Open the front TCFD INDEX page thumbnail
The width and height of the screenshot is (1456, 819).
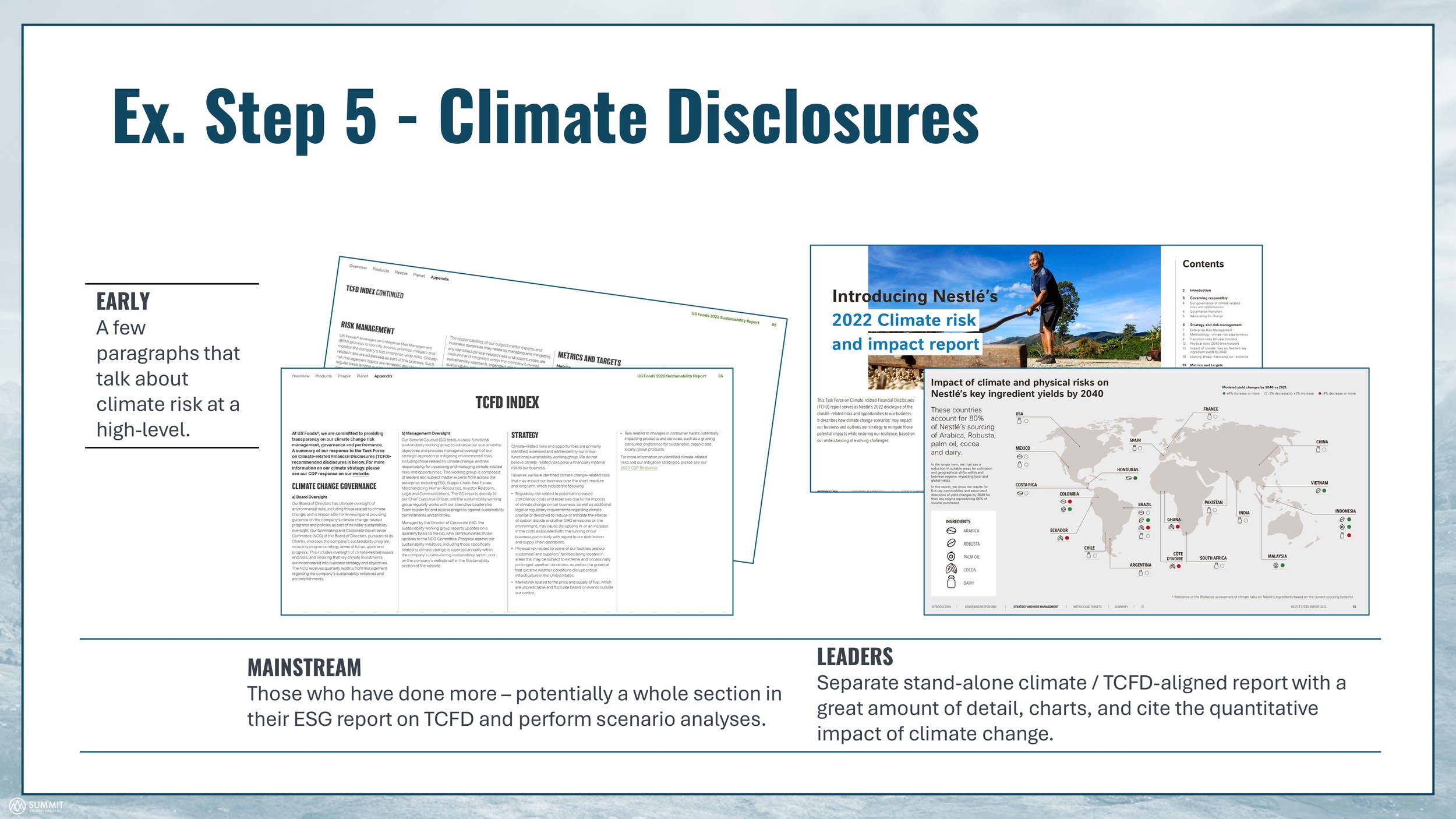tap(507, 491)
